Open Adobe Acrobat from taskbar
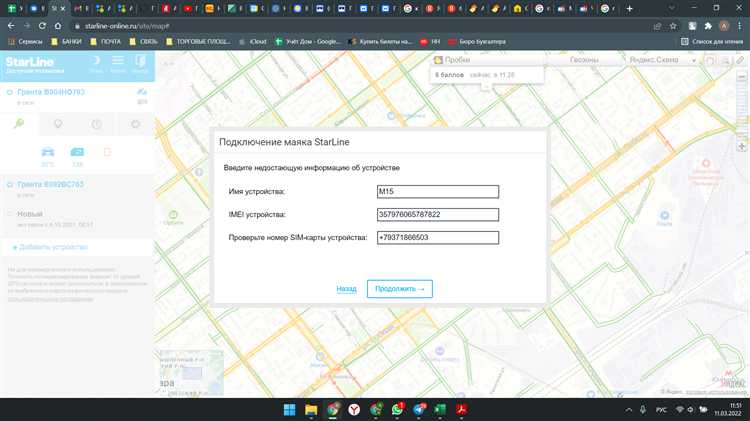This screenshot has height=421, width=750. pos(462,410)
